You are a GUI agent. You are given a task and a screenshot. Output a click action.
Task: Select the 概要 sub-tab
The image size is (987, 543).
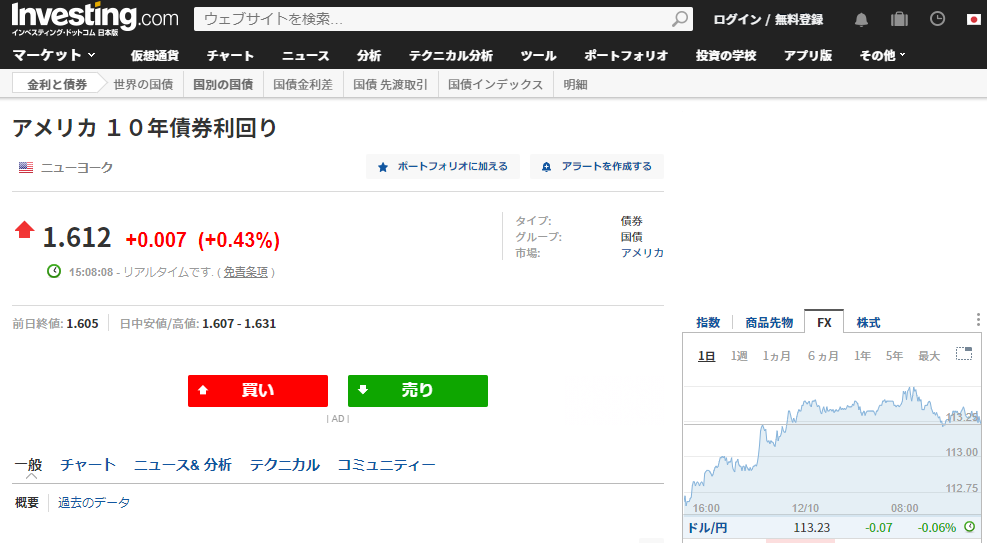click(x=27, y=503)
